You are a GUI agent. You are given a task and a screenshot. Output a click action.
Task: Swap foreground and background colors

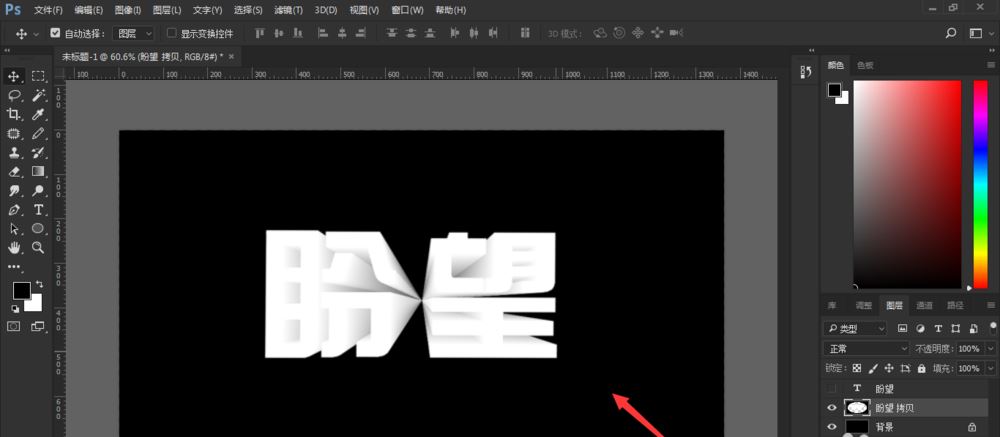click(40, 283)
